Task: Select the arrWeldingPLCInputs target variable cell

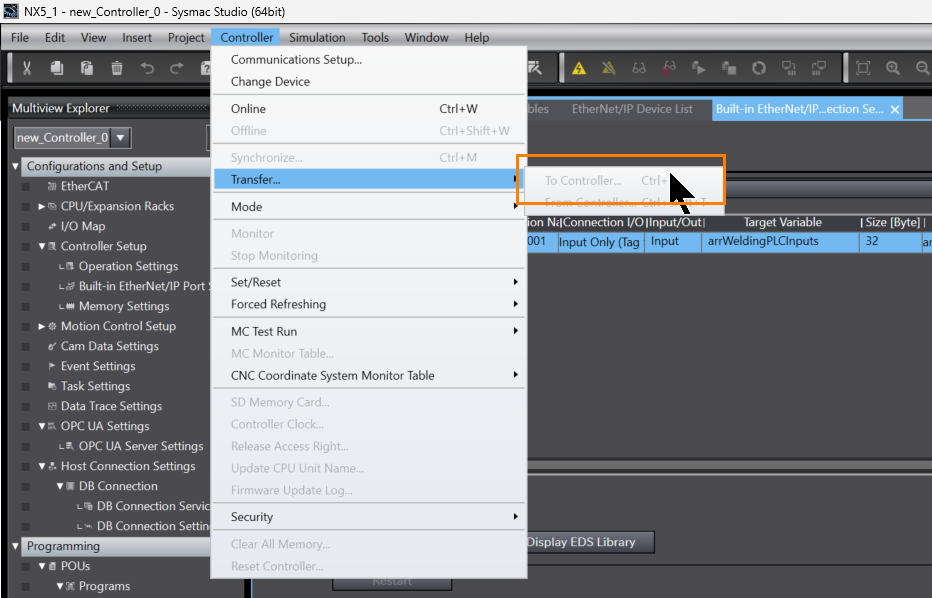Action: [x=763, y=241]
